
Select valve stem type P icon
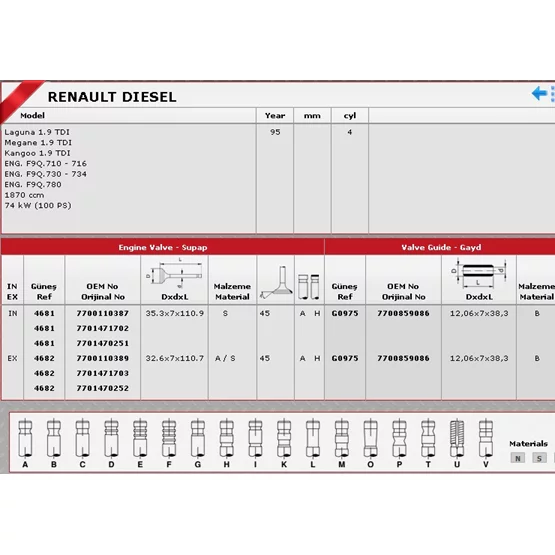point(399,439)
